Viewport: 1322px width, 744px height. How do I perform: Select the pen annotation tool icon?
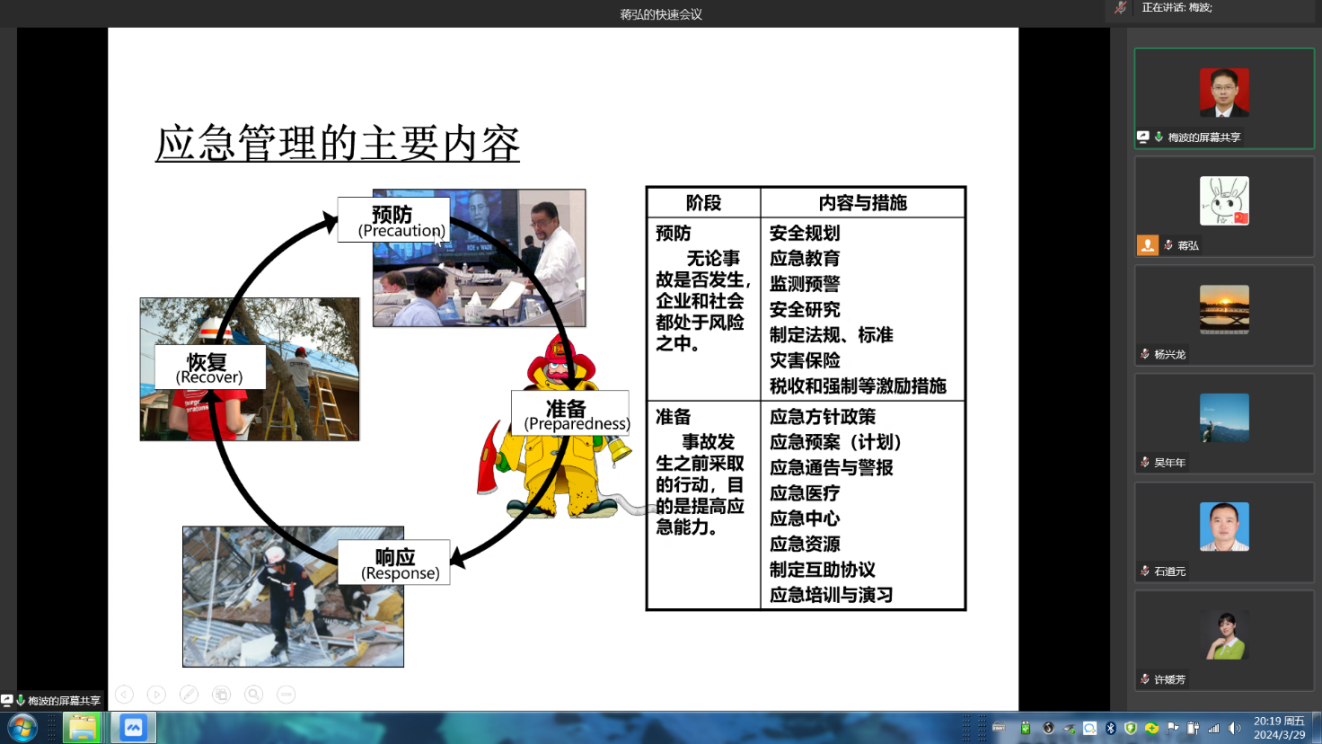tap(189, 694)
